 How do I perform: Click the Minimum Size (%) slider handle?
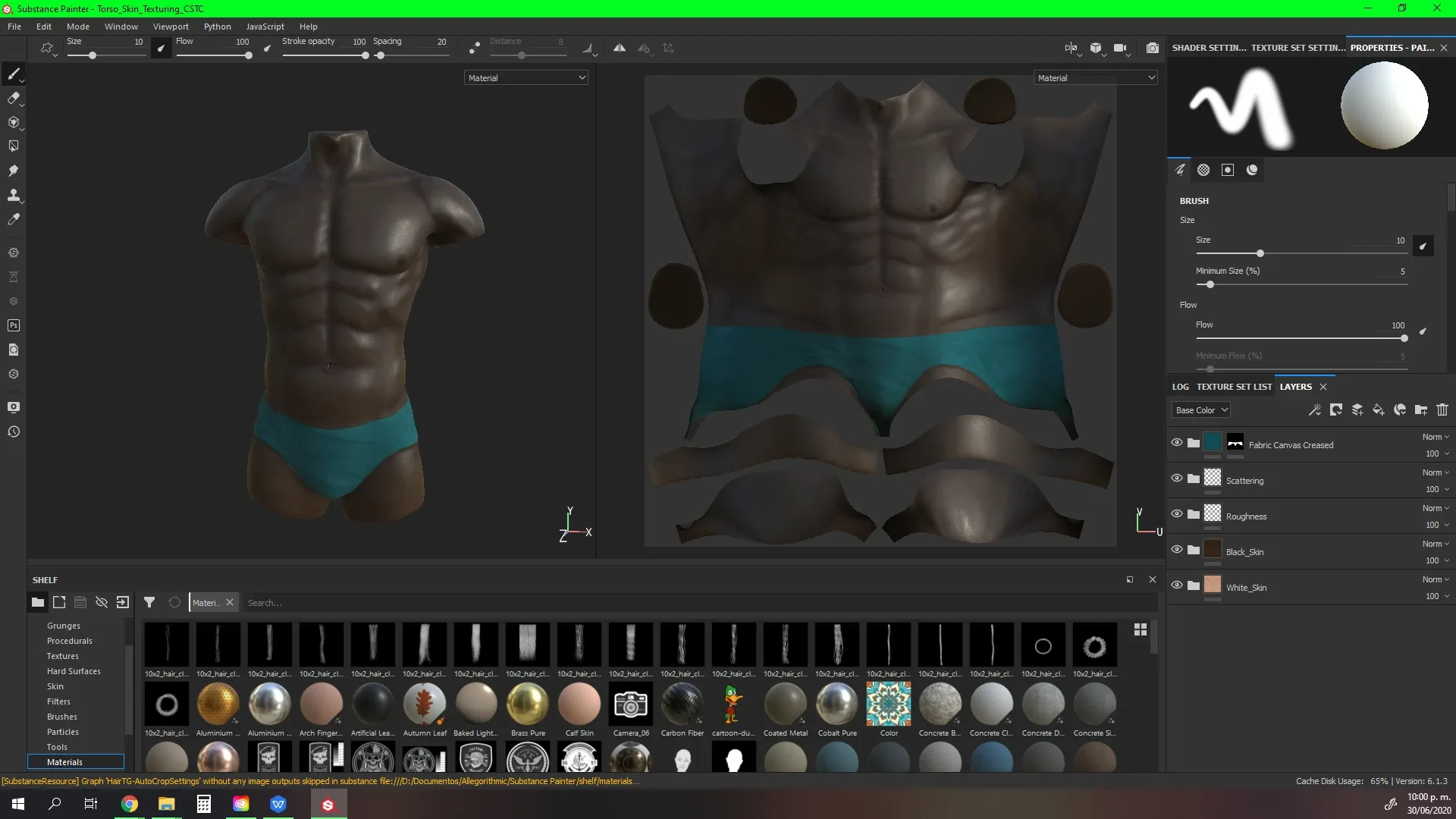coord(1210,284)
